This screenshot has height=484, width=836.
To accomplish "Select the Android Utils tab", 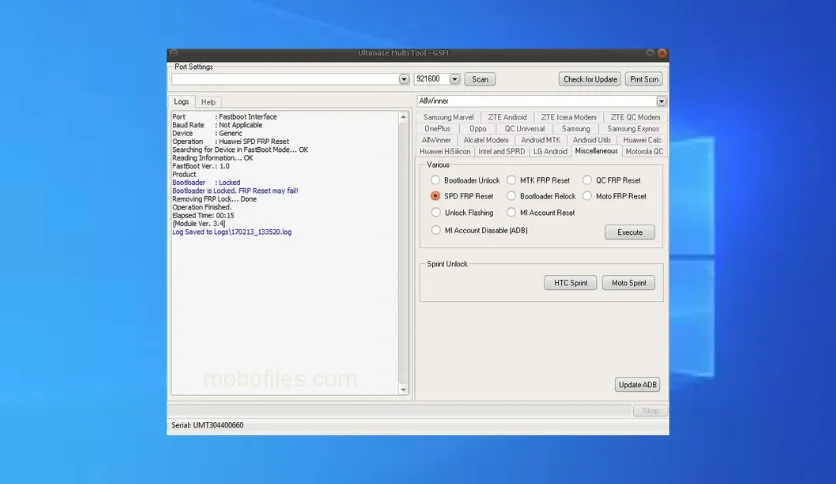I will click(x=592, y=140).
